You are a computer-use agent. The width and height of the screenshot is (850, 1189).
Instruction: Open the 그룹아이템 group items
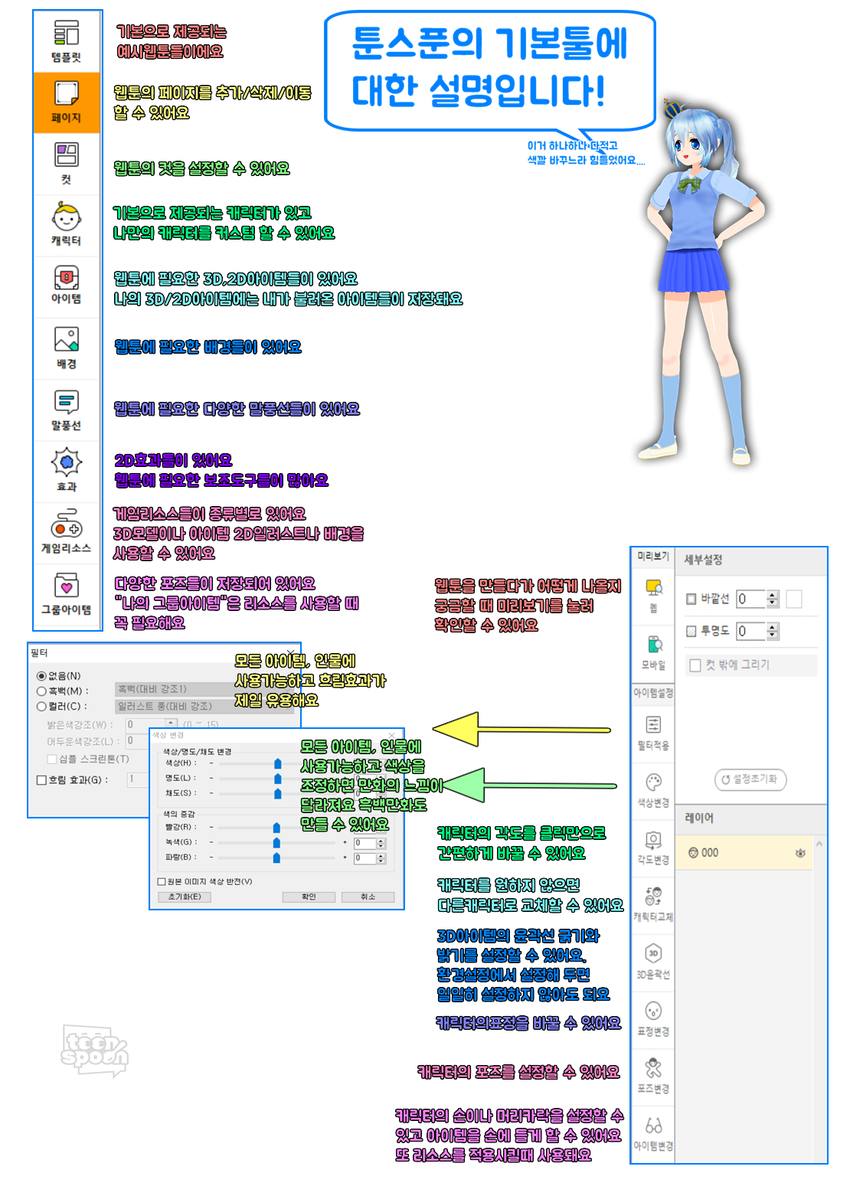[x=67, y=594]
